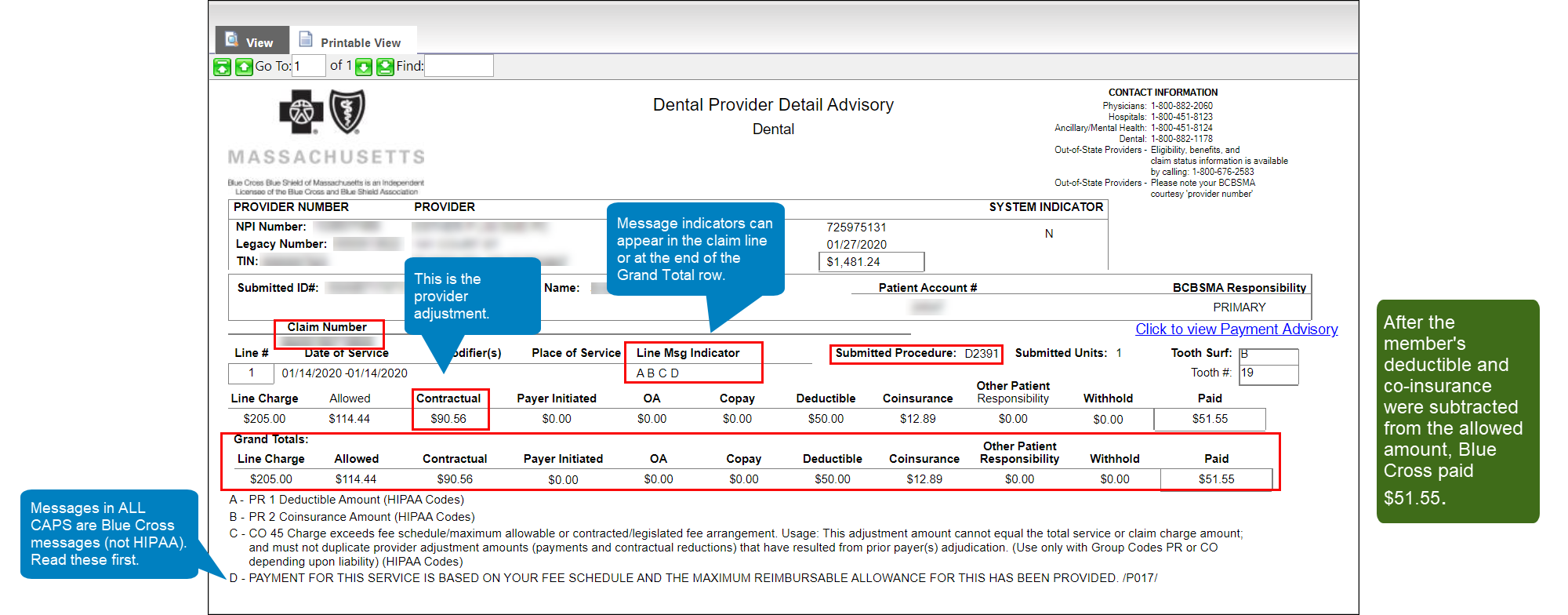Viewport: 1568px width, 615px height.
Task: Click the Claim Number label
Action: [x=327, y=327]
